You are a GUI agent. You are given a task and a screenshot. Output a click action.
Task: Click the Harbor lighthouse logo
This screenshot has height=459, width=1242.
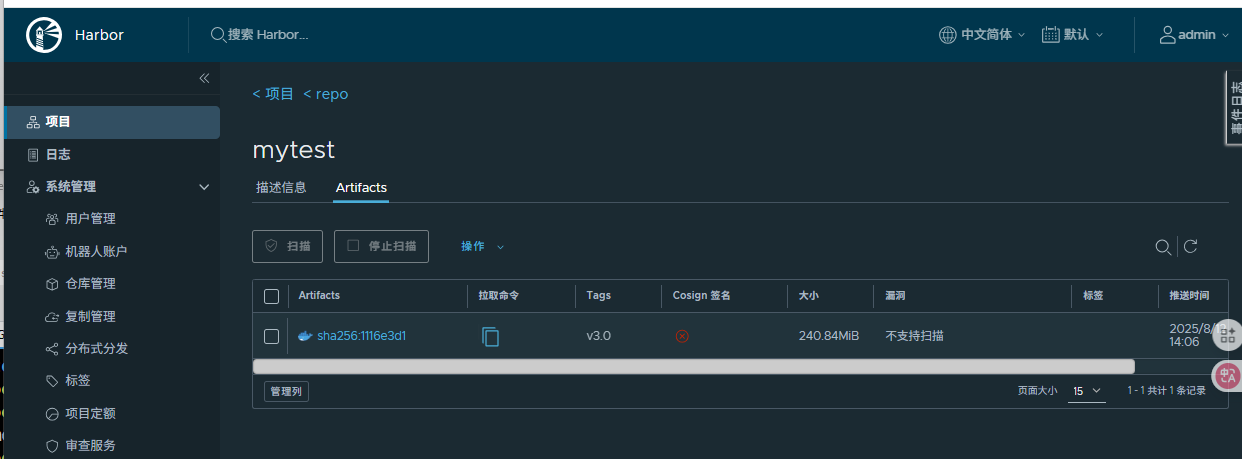[x=44, y=35]
